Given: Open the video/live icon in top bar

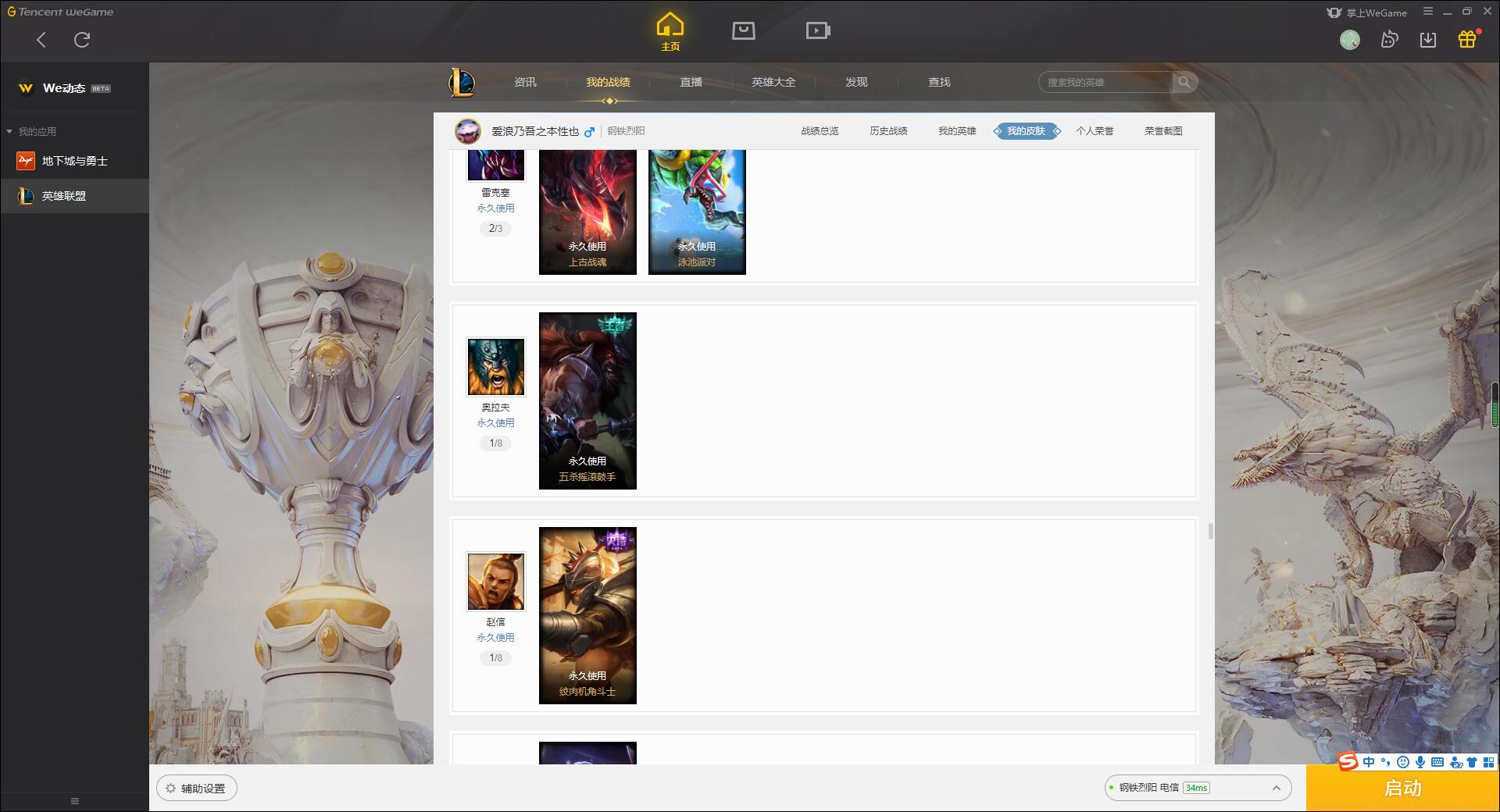Looking at the screenshot, I should click(x=818, y=30).
